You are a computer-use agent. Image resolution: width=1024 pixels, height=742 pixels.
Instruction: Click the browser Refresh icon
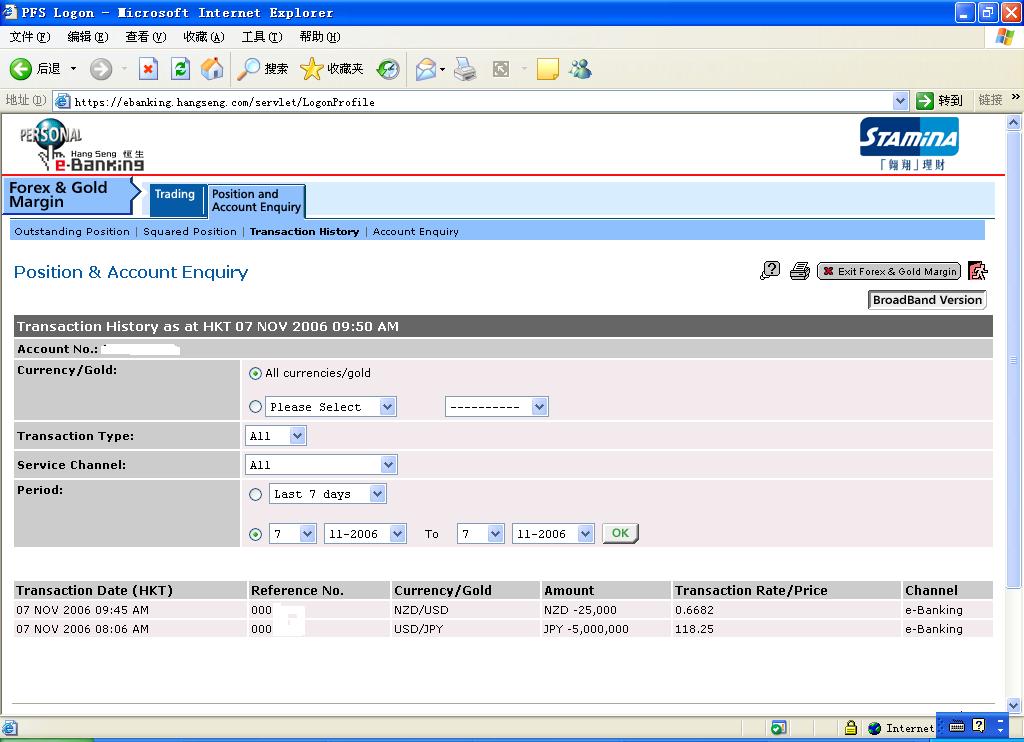180,68
